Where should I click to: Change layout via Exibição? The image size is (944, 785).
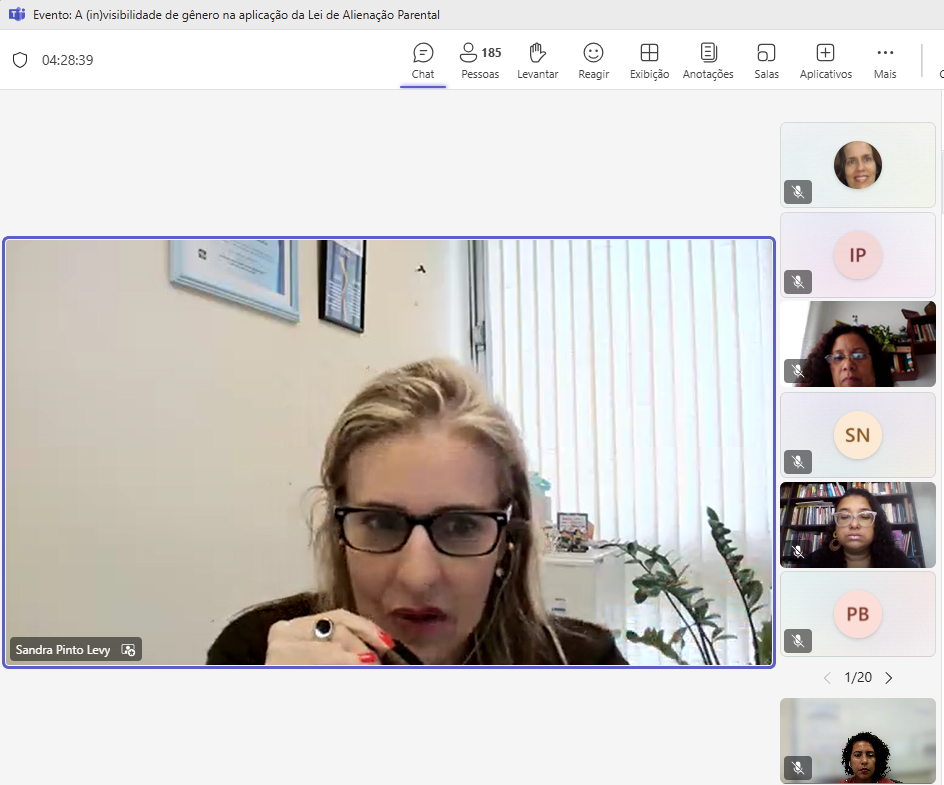click(x=649, y=61)
